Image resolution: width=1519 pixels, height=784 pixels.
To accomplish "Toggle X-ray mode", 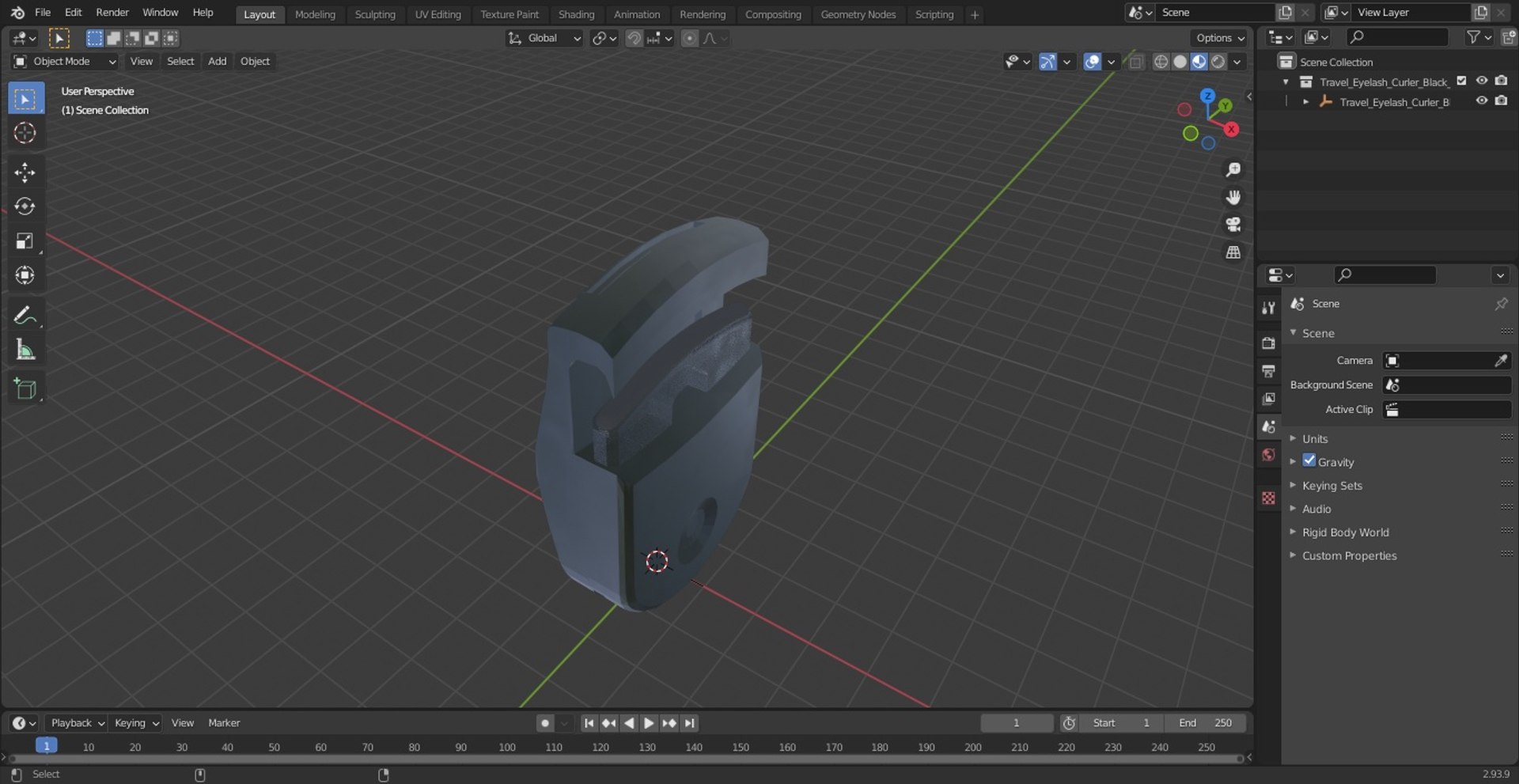I will pos(1136,62).
